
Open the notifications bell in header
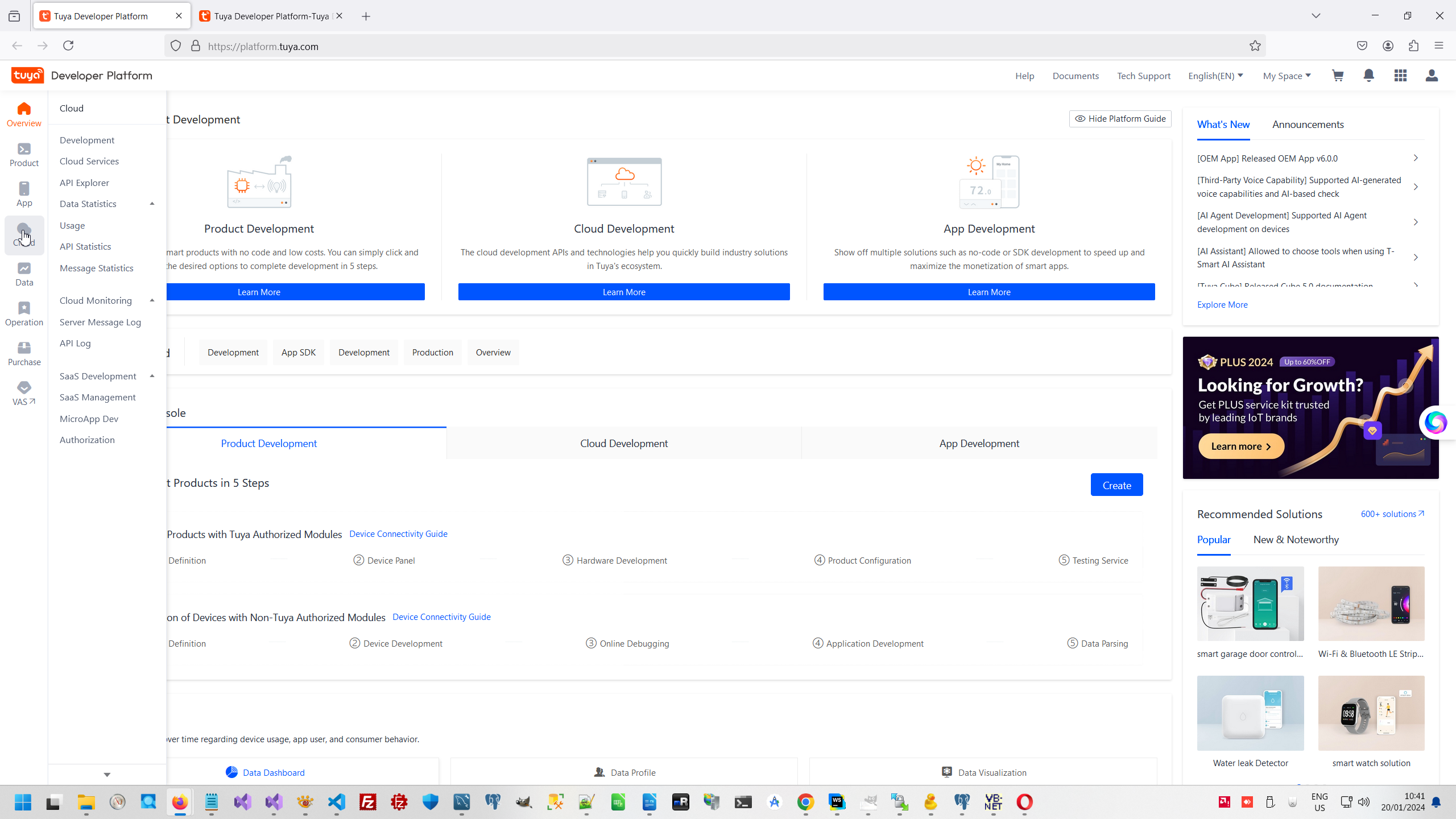point(1369,76)
